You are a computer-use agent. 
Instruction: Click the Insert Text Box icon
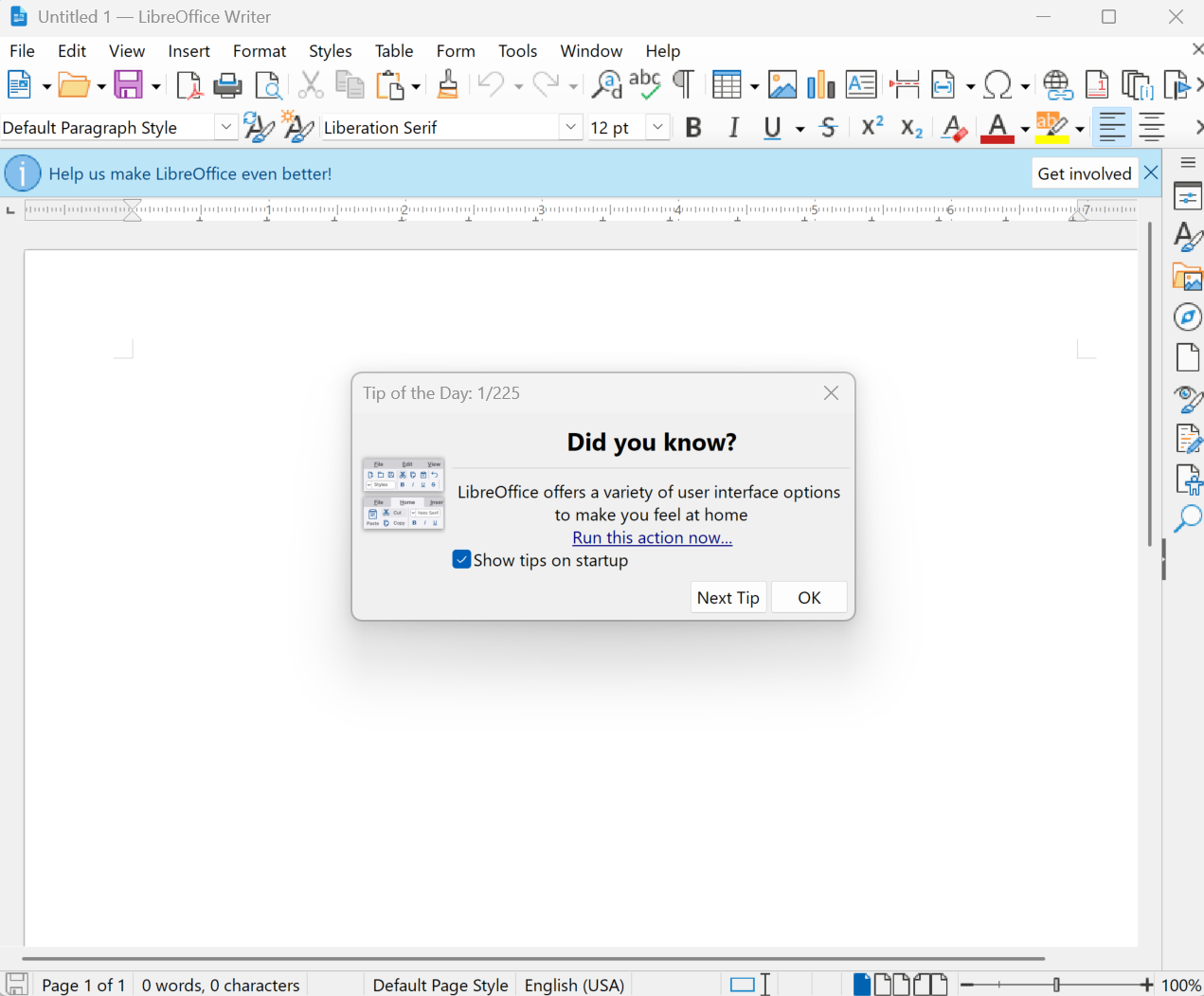click(x=860, y=85)
